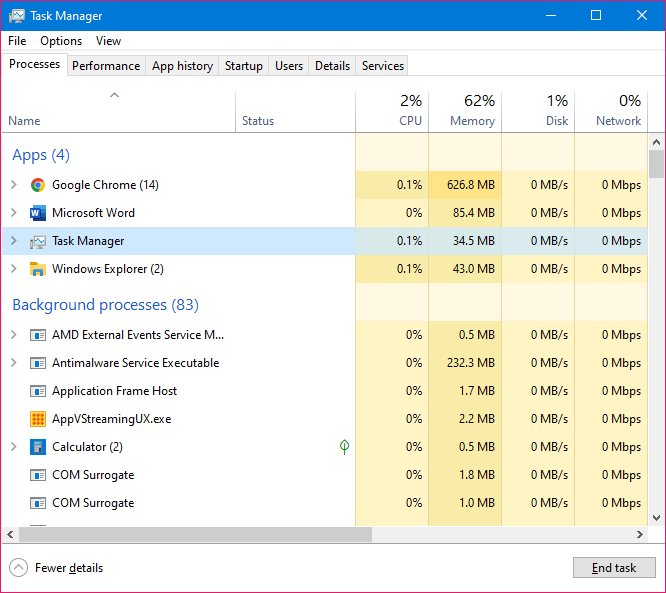This screenshot has width=666, height=593.
Task: Select the Google Chrome (14) process name
Action: tap(105, 185)
